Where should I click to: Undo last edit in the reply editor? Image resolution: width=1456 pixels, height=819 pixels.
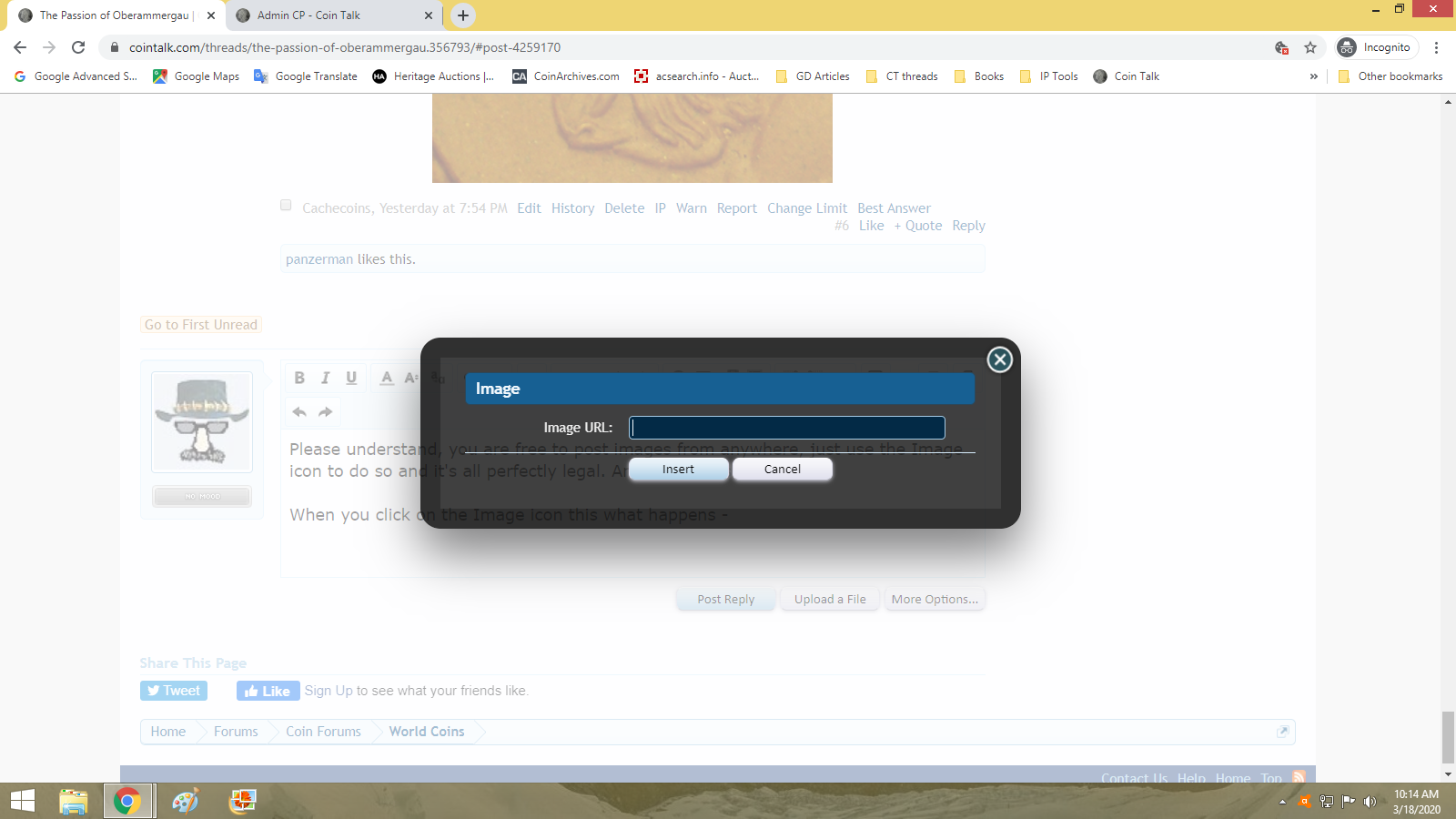[x=299, y=411]
